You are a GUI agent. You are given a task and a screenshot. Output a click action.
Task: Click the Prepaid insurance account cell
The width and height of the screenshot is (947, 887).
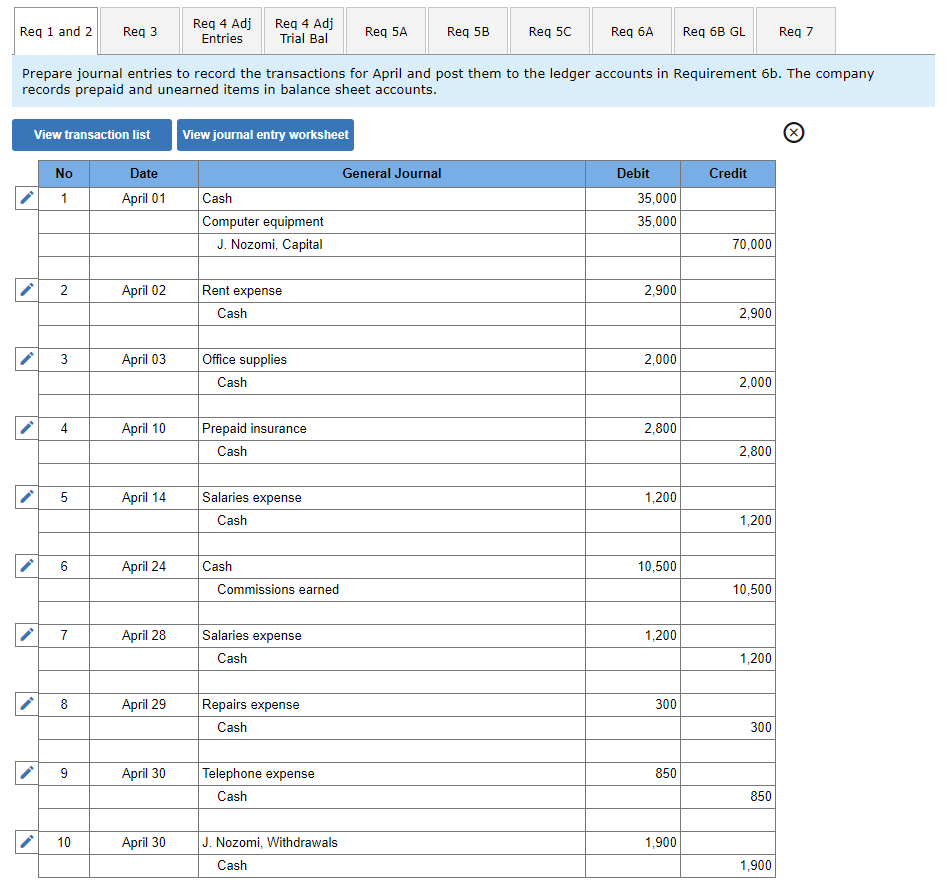(391, 428)
